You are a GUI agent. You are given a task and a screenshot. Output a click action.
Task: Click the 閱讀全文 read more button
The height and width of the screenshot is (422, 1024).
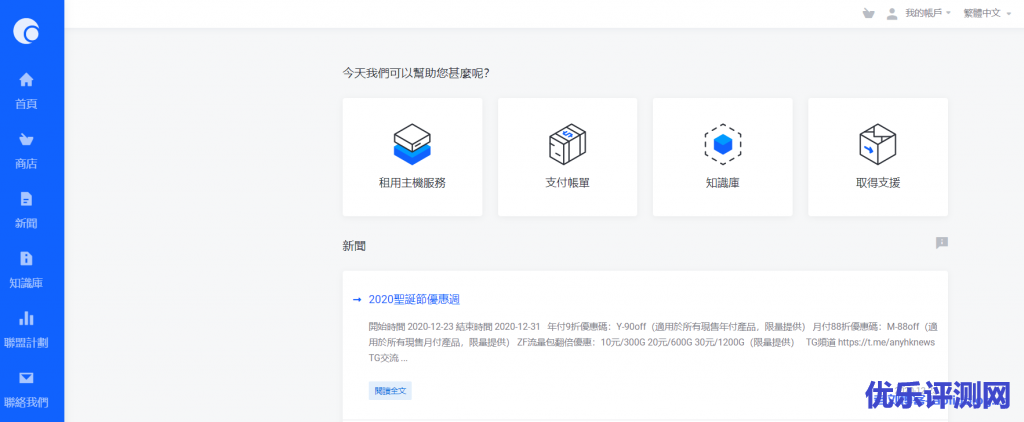point(390,390)
